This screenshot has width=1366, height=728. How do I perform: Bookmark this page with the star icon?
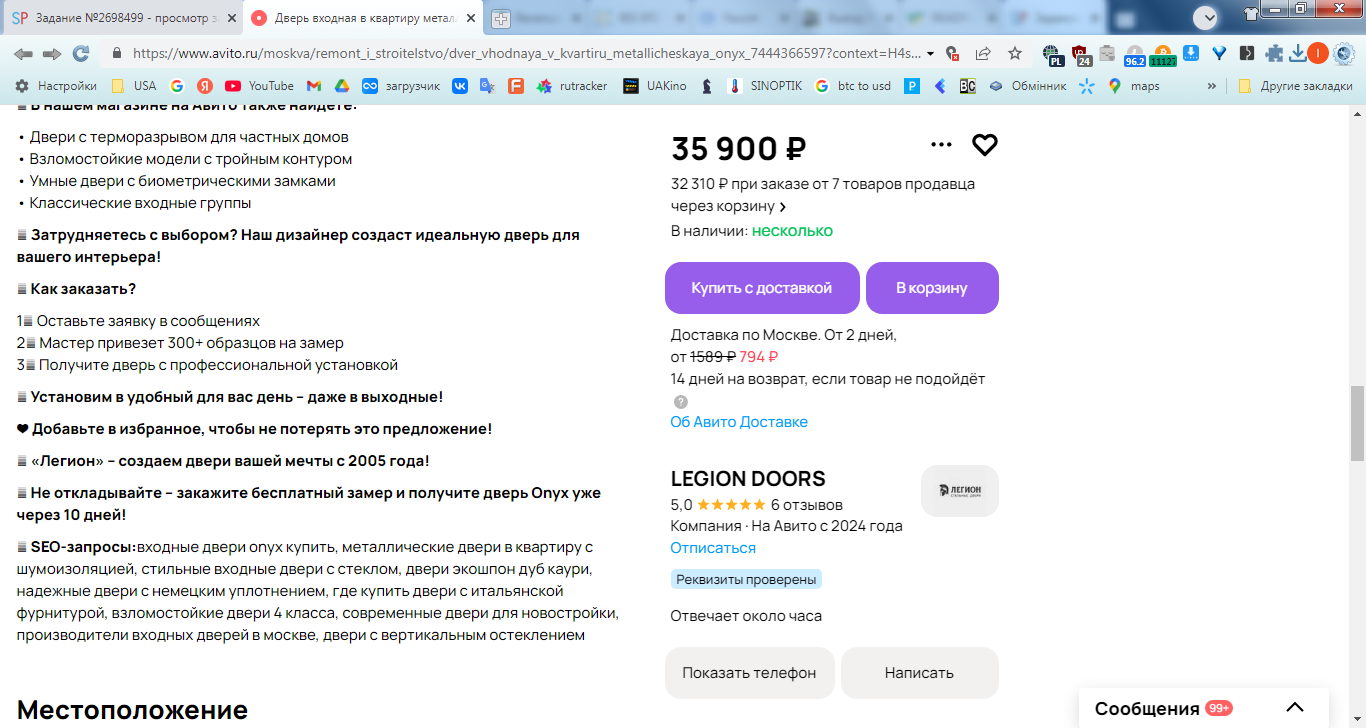(1015, 53)
